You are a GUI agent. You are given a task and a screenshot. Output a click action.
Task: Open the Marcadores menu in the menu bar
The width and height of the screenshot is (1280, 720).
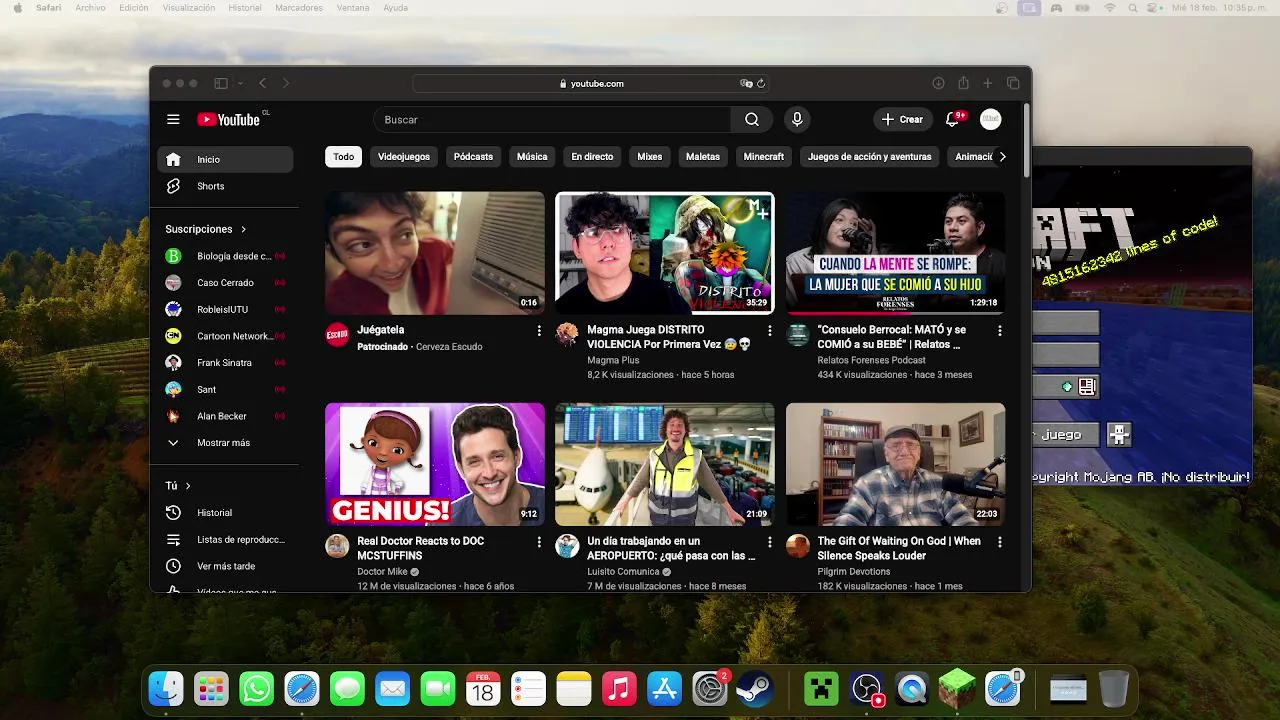[x=299, y=8]
